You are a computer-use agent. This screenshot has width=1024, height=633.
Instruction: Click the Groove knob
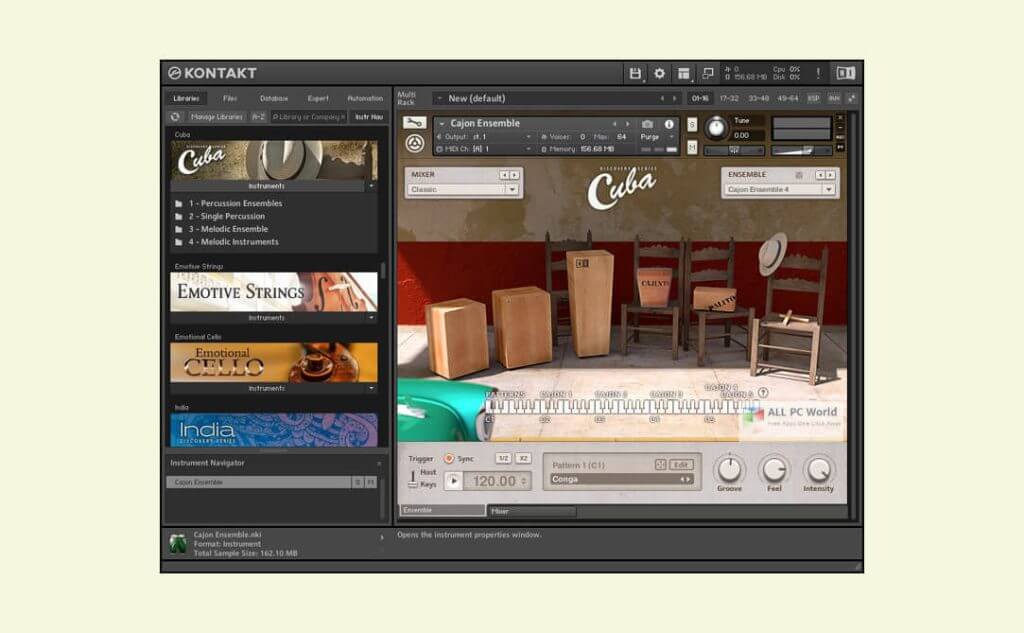click(729, 468)
